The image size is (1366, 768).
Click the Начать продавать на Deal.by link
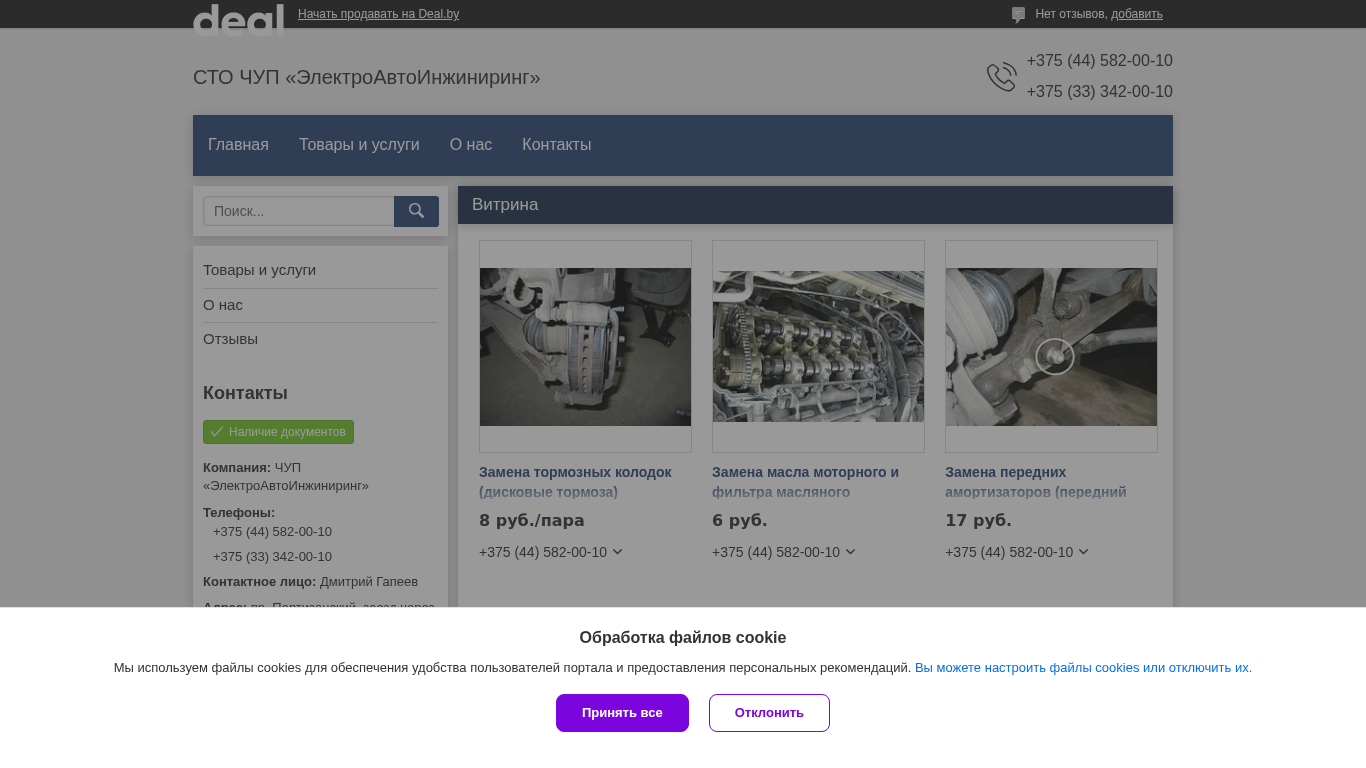pyautogui.click(x=378, y=14)
